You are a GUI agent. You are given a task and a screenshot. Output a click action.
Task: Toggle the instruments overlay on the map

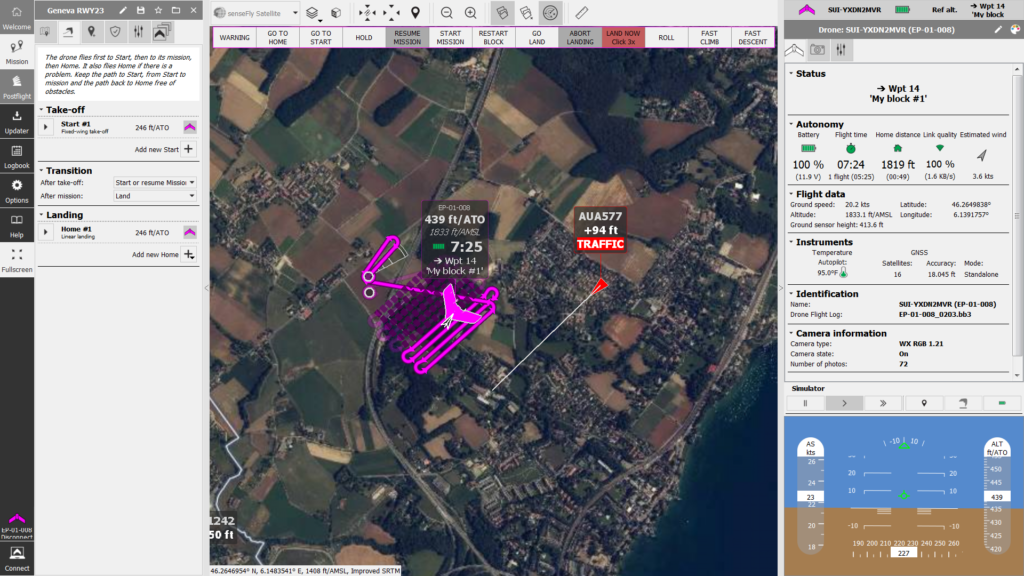[x=552, y=13]
